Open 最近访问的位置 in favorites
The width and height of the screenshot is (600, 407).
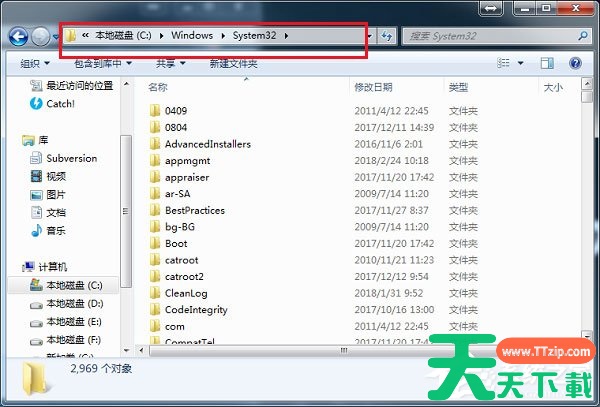click(x=72, y=85)
